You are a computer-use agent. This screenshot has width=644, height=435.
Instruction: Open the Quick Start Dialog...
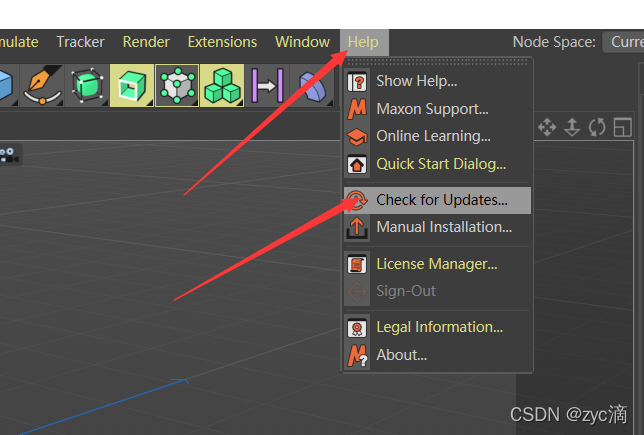tap(437, 164)
